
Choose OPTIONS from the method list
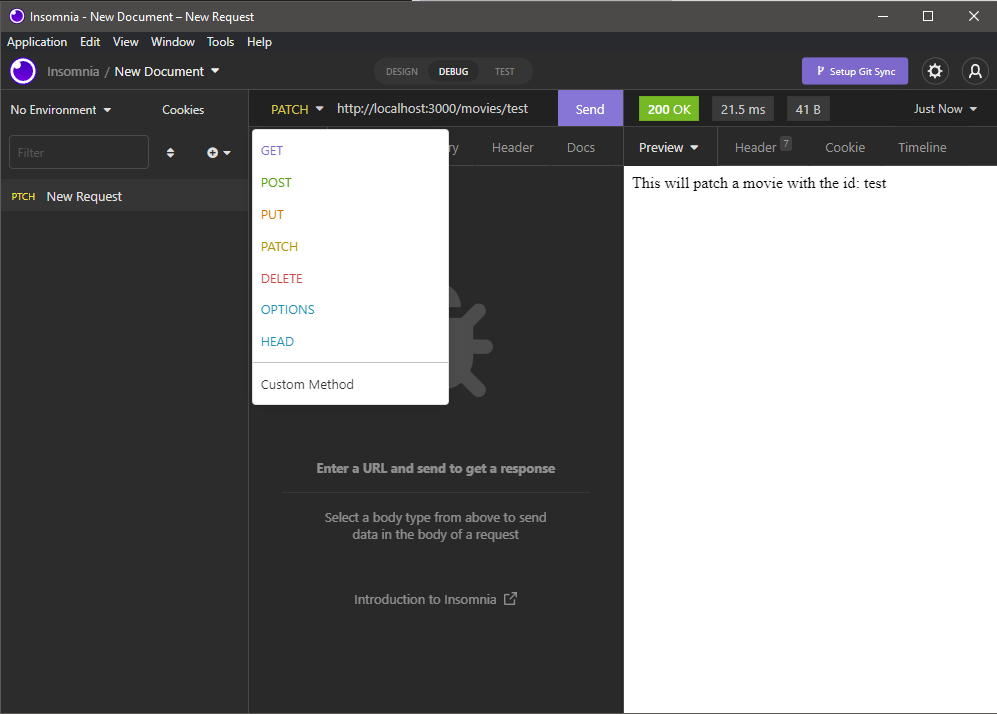350,310
